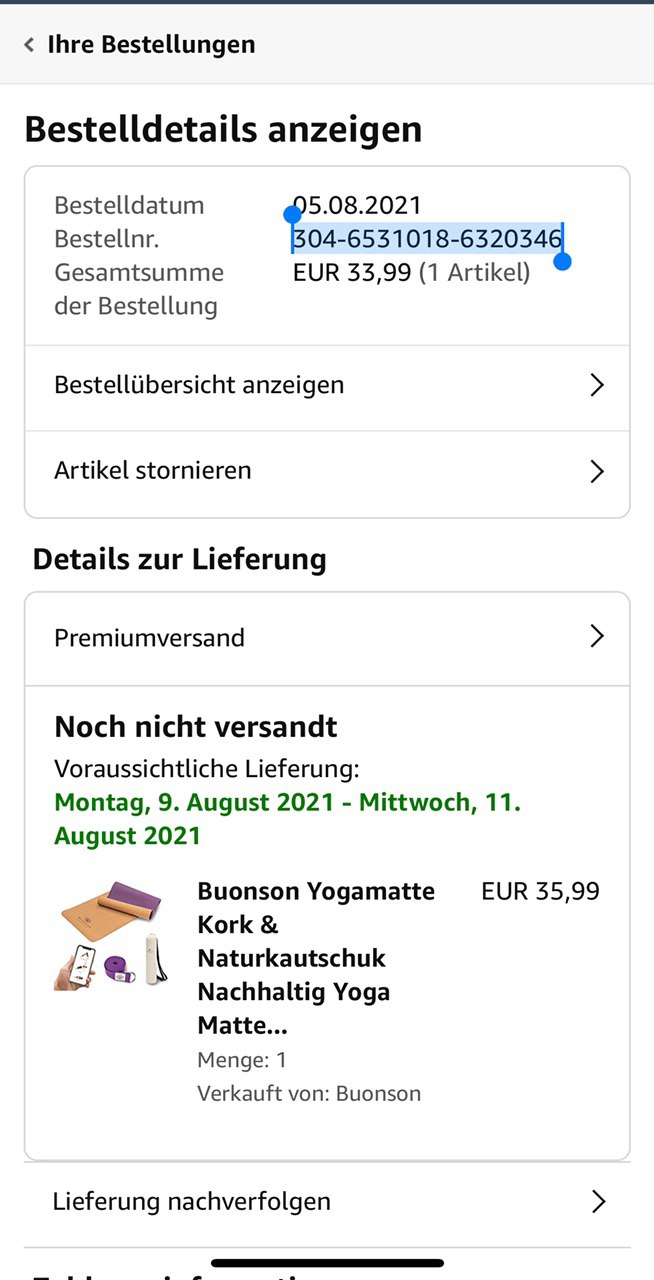Tap the green estimated delivery date

(x=287, y=819)
